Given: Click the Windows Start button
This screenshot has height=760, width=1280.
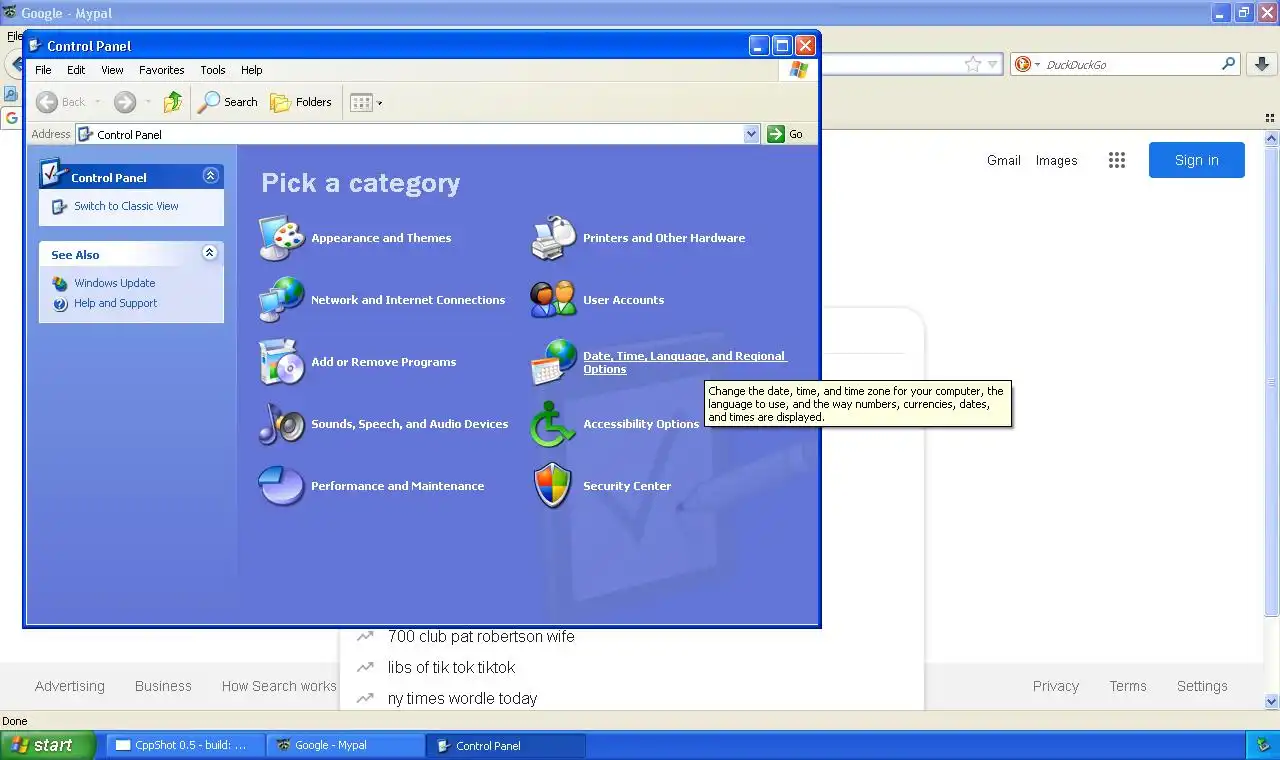Looking at the screenshot, I should (48, 745).
